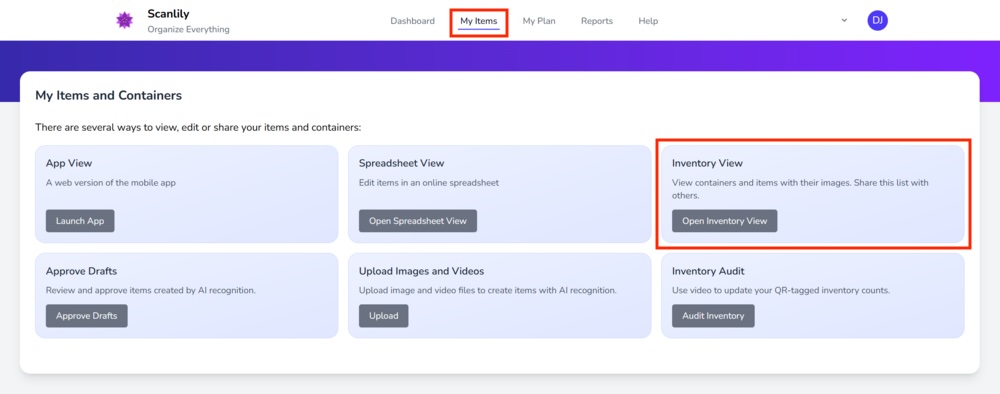Open the DJ user avatar
The width and height of the screenshot is (1000, 394).
point(878,20)
